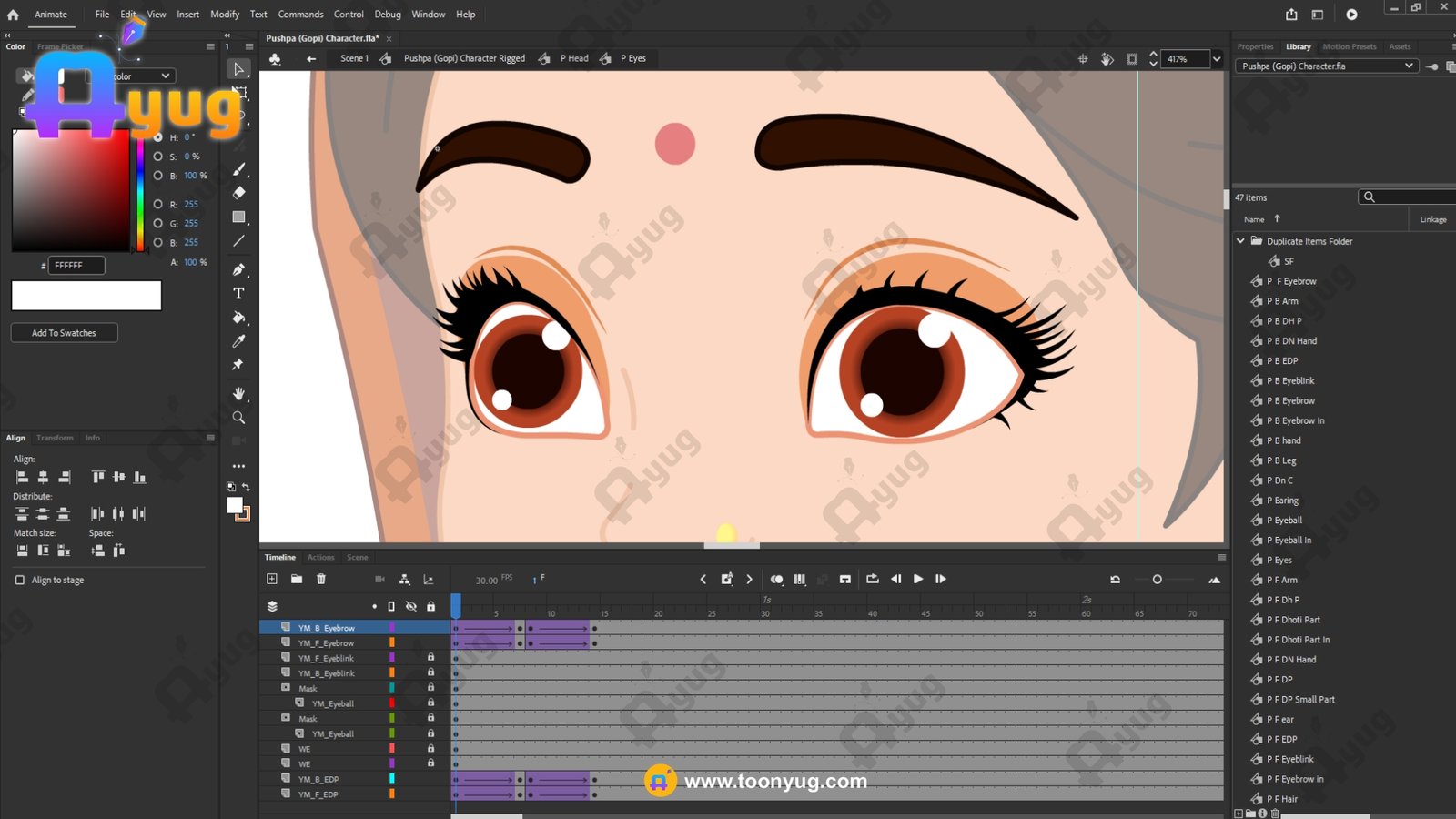Click the New Layer icon in the timeline
Screen dimensions: 1456x819
(x=271, y=579)
